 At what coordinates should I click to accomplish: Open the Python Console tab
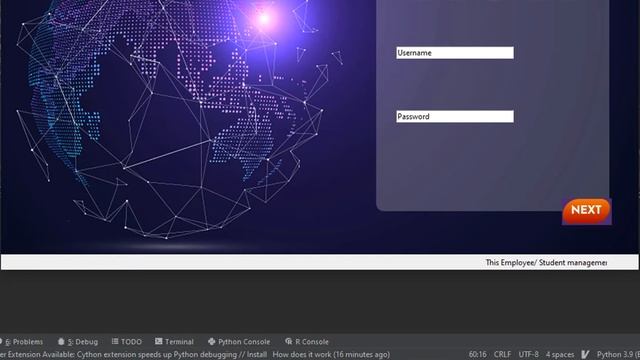click(x=239, y=342)
